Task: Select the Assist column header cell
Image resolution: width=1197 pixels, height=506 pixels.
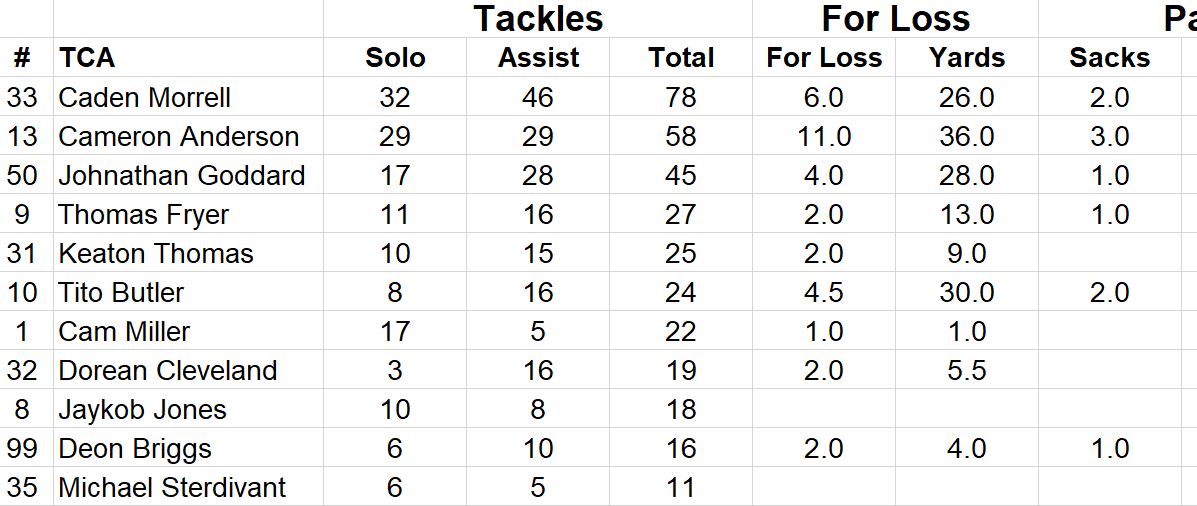Action: click(x=538, y=58)
